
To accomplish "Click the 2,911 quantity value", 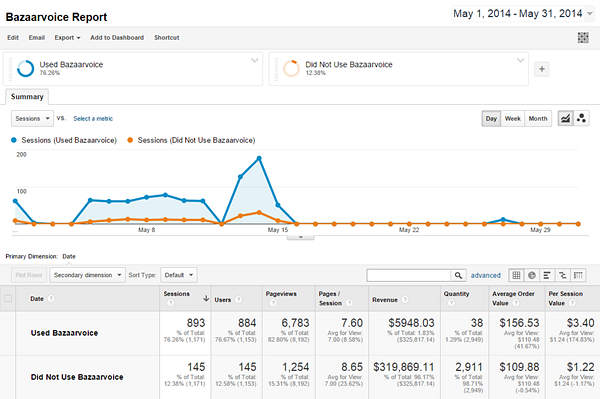I will point(469,367).
